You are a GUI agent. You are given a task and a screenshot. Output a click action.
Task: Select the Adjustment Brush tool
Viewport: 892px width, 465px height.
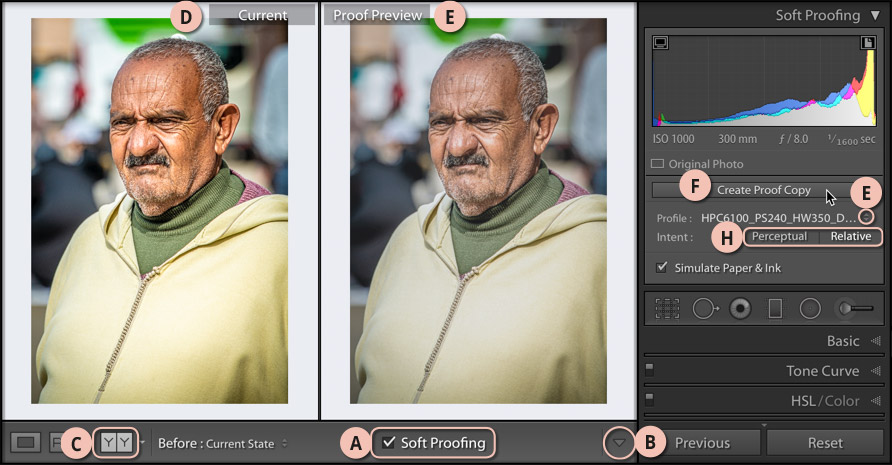coord(855,308)
